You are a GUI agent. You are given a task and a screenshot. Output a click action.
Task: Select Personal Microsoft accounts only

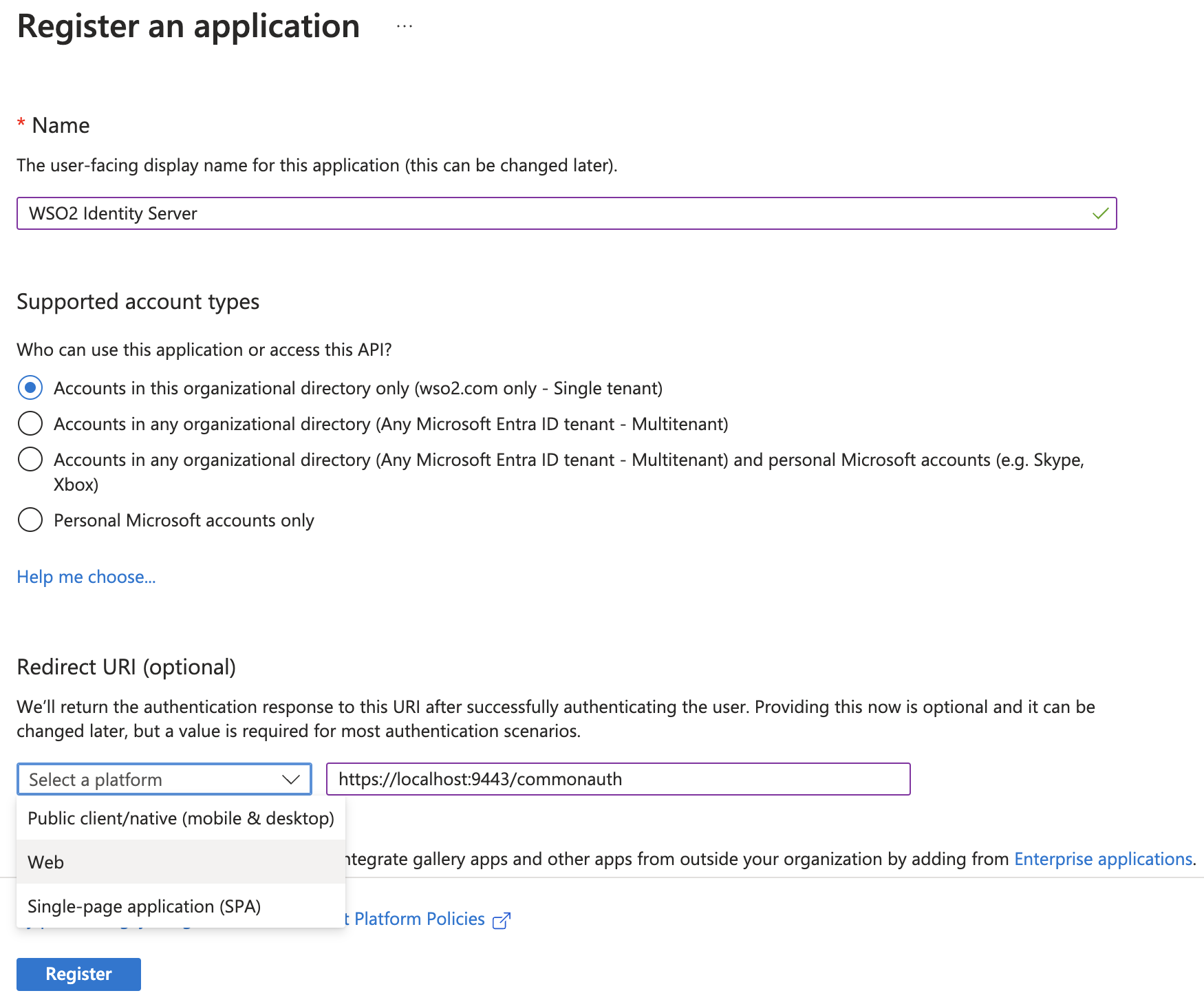tap(30, 520)
